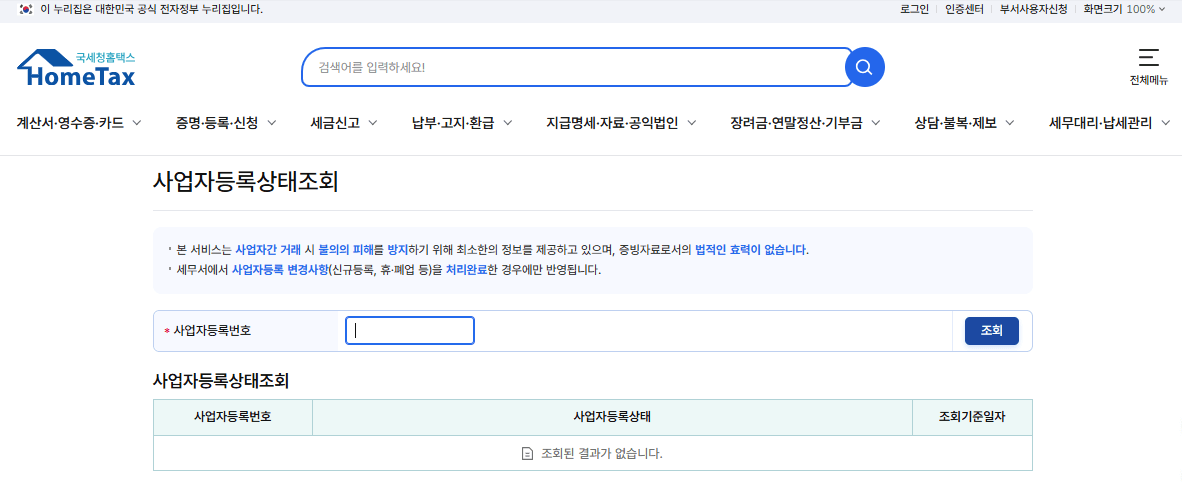Focus the 검색어를 입력하세요 search field
Viewport: 1182px width, 482px height.
[x=577, y=67]
